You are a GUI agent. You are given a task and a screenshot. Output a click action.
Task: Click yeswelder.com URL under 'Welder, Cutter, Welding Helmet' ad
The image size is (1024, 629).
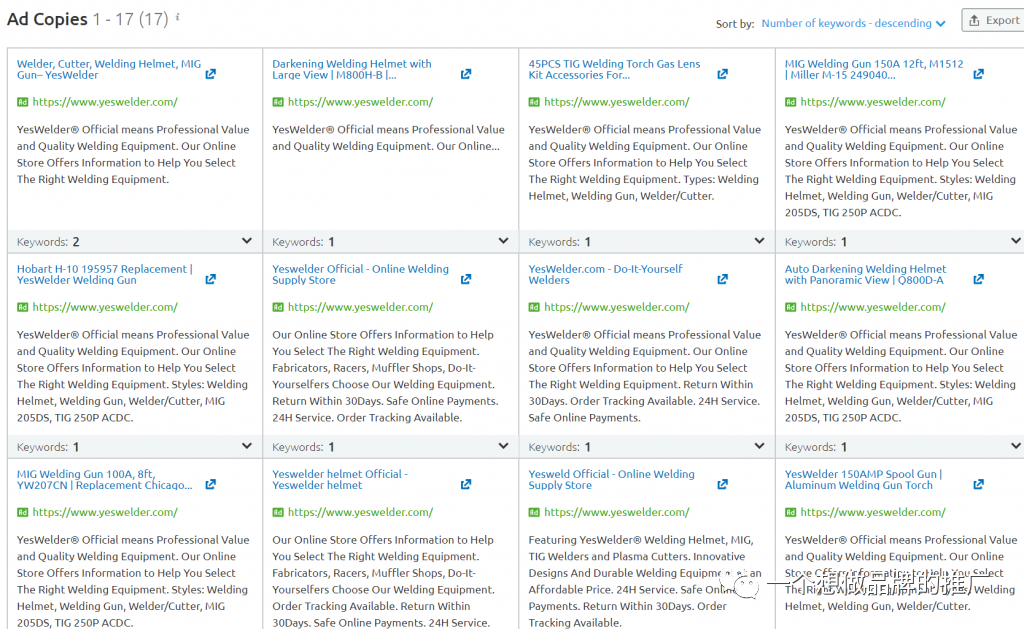pos(105,102)
